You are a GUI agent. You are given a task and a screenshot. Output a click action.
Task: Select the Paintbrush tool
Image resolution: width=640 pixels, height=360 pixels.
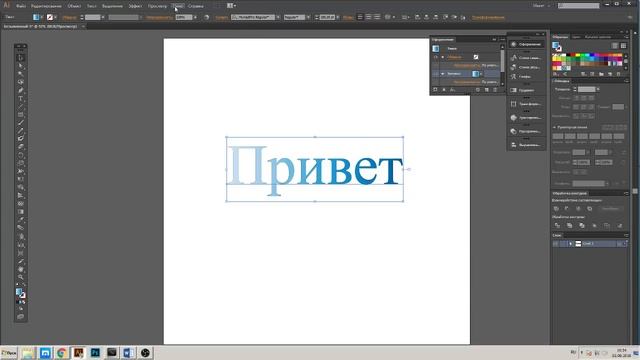pos(21,123)
